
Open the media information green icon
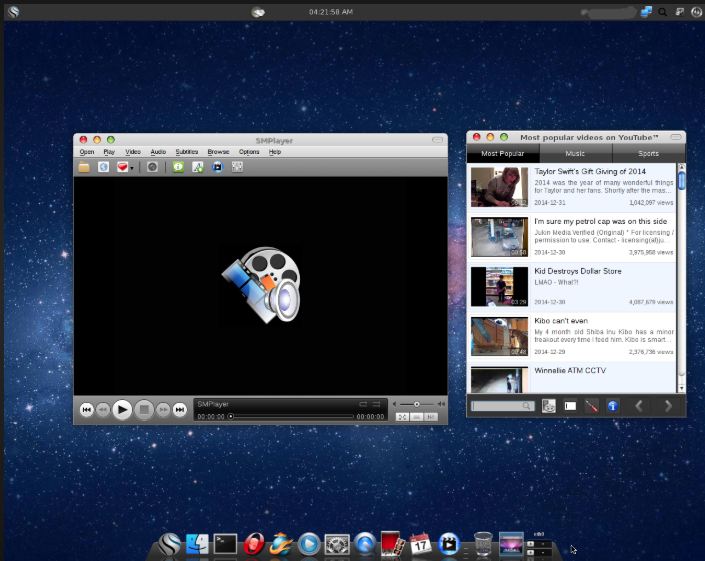(178, 167)
